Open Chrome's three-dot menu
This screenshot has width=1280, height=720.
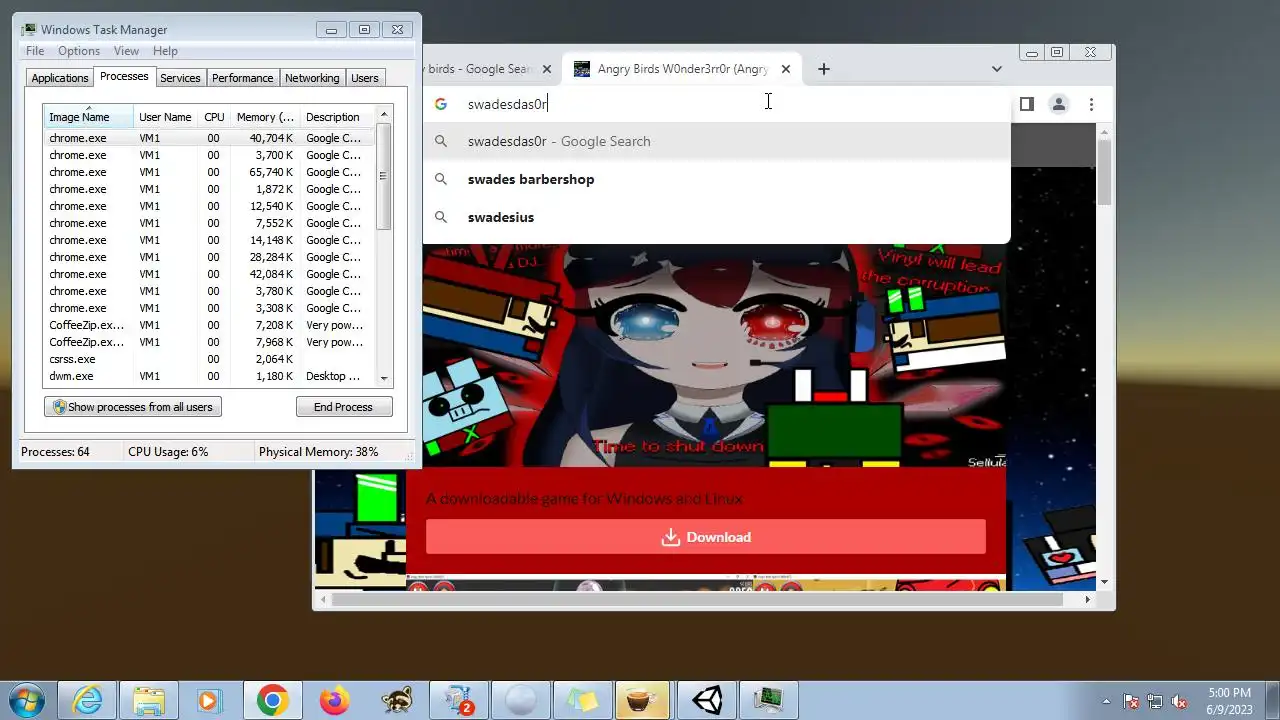(1091, 104)
